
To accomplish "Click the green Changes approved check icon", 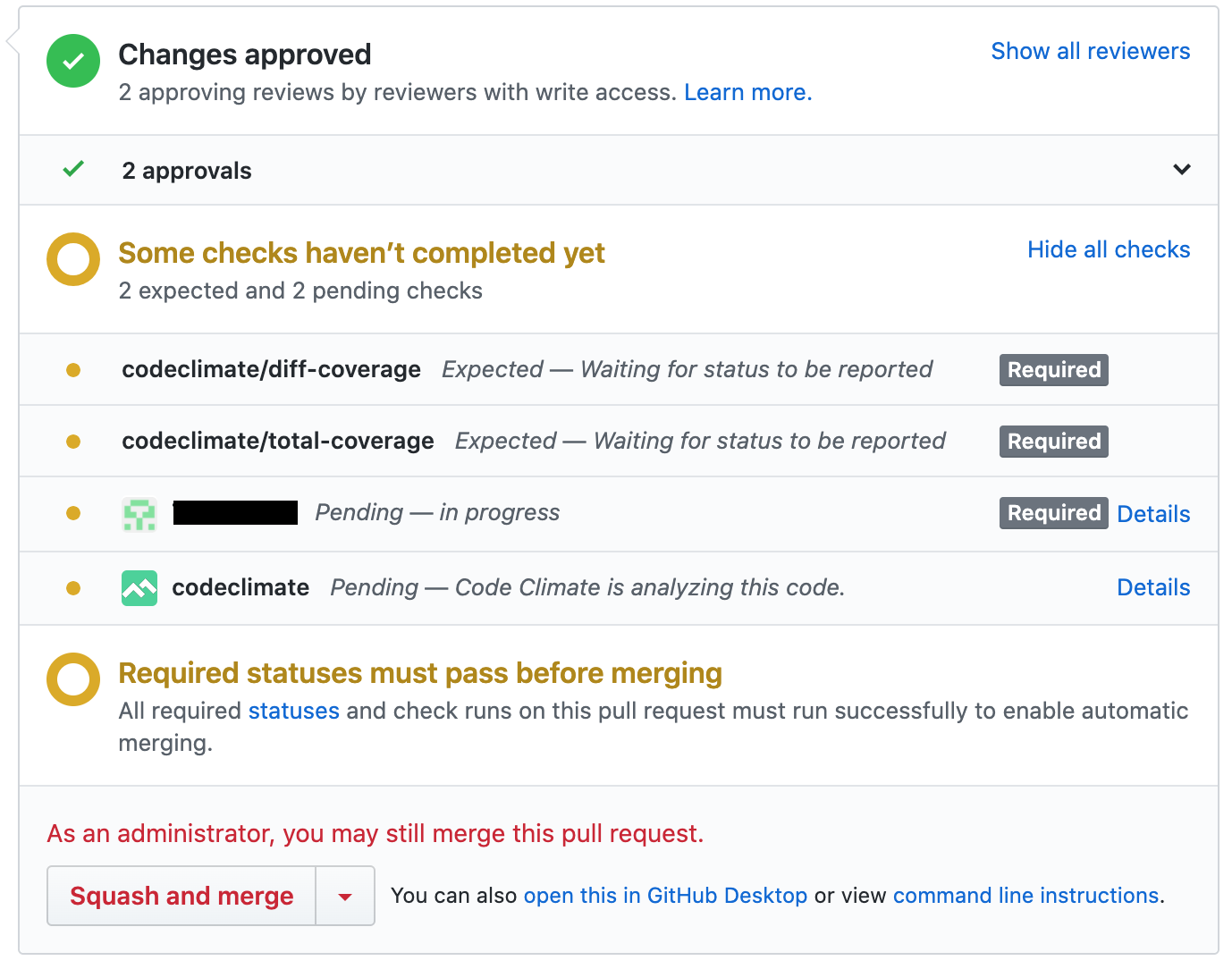I will point(72,61).
